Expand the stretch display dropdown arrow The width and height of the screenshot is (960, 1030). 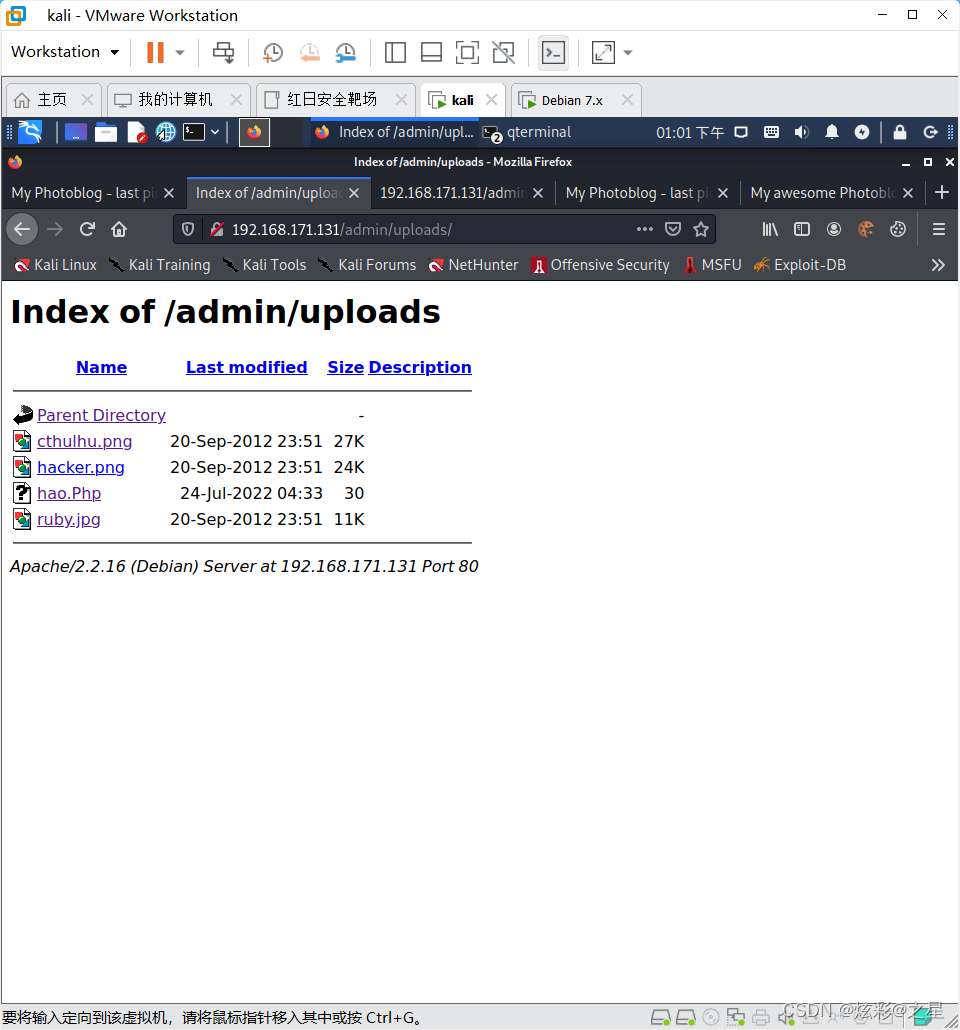tap(628, 53)
